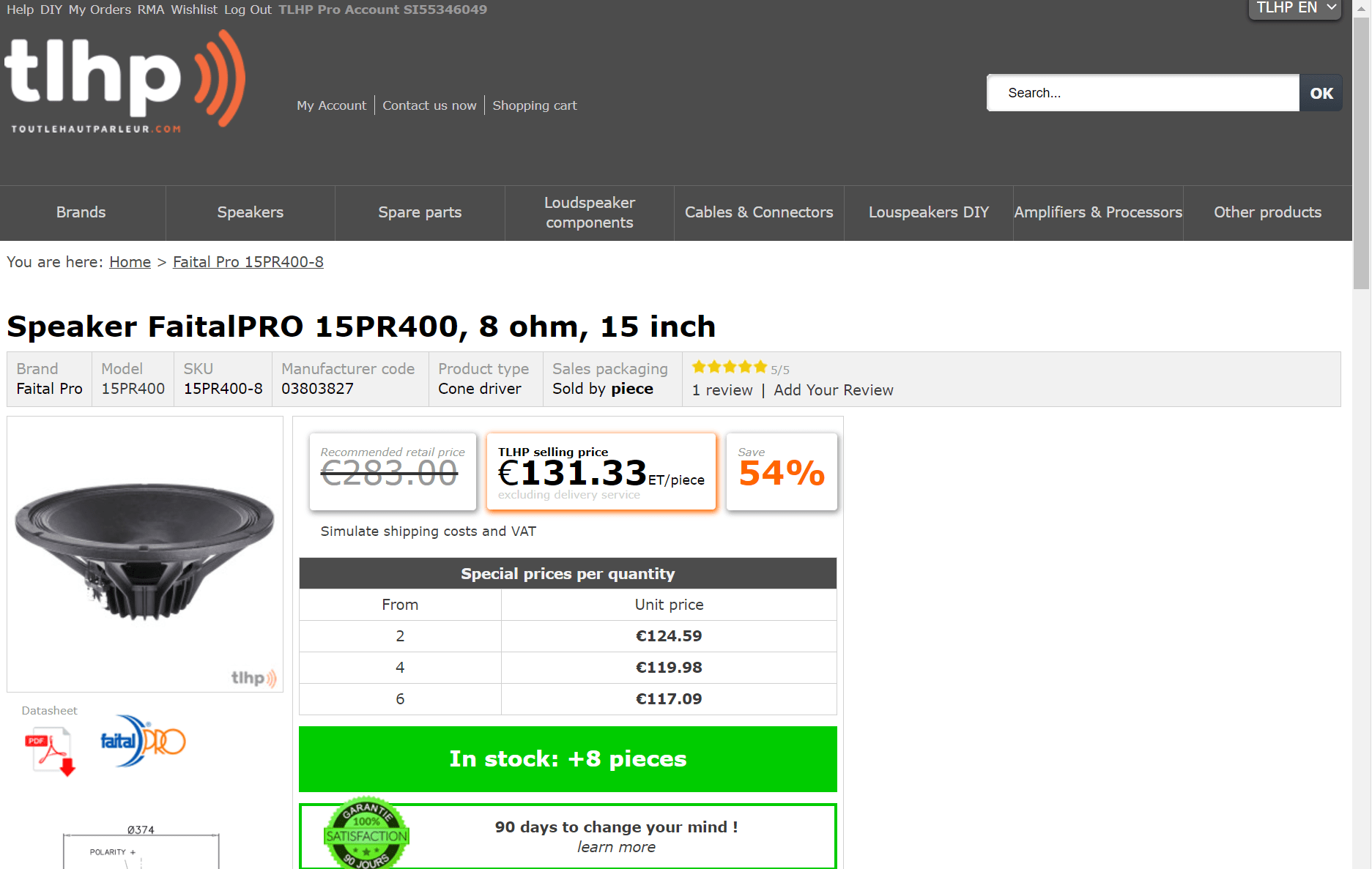Click the Search input field
Viewport: 1372px width, 869px height.
[x=1143, y=93]
